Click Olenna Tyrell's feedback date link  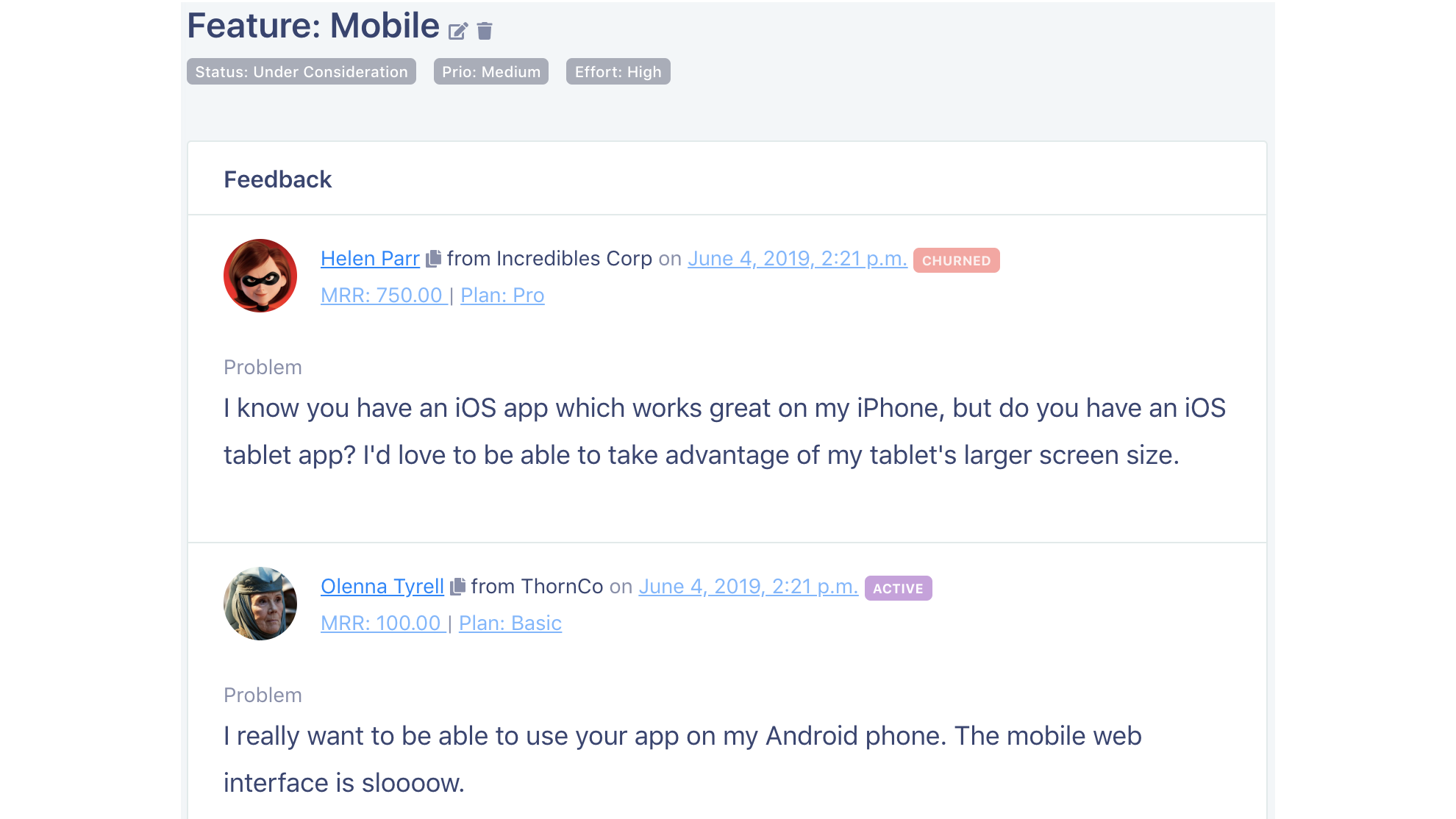point(748,587)
